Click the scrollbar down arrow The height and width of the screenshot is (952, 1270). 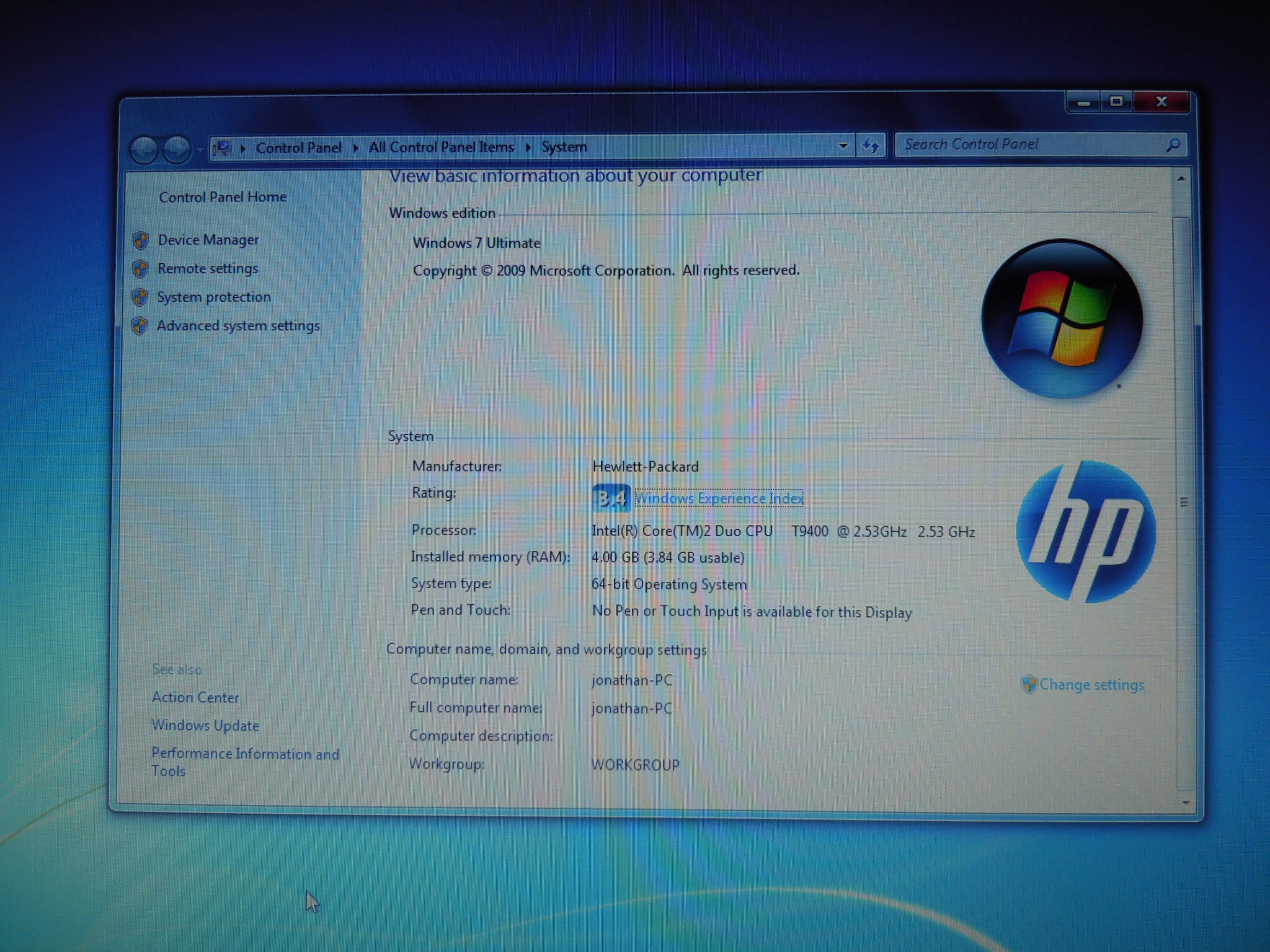click(1185, 803)
